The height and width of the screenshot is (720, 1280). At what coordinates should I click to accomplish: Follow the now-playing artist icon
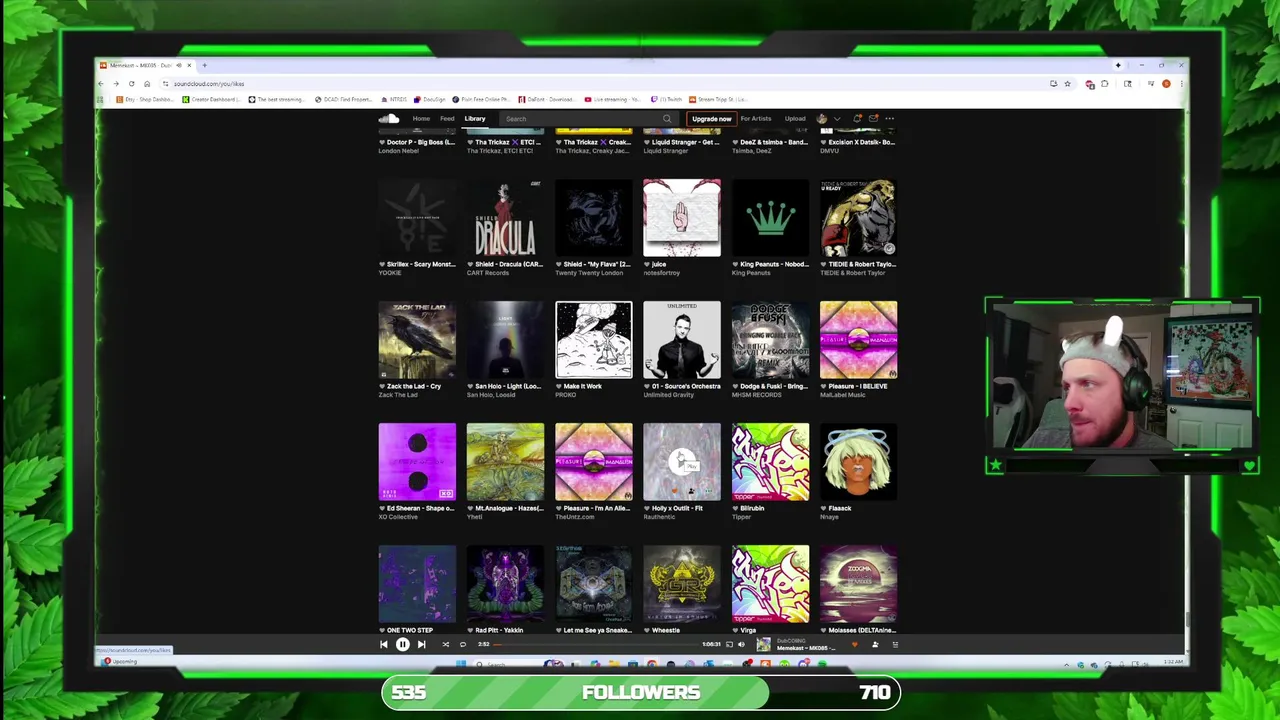coord(875,645)
